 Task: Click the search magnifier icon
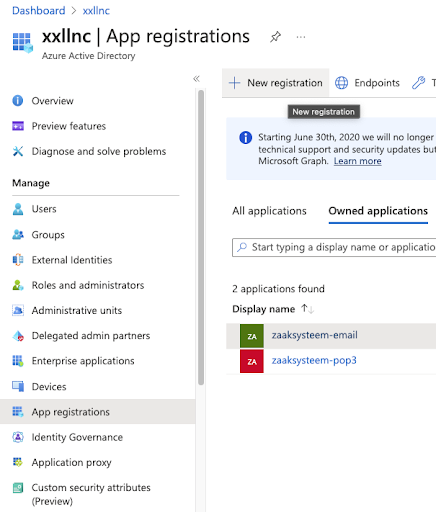(242, 247)
